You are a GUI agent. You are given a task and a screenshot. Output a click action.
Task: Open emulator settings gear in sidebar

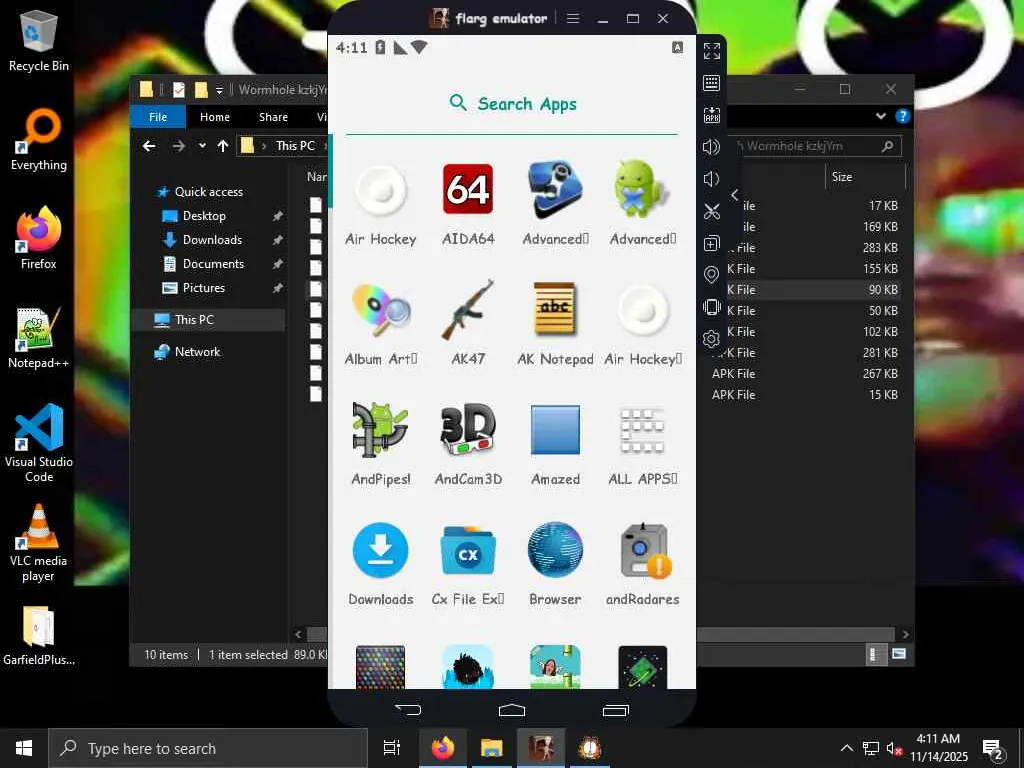[712, 339]
